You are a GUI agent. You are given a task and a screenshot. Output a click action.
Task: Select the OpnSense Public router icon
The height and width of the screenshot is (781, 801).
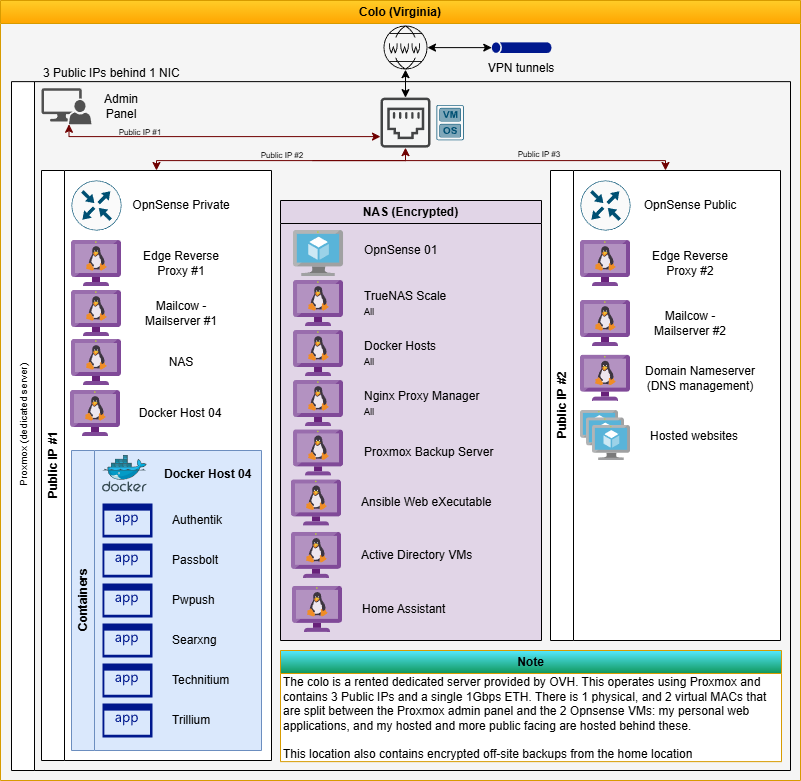point(605,204)
